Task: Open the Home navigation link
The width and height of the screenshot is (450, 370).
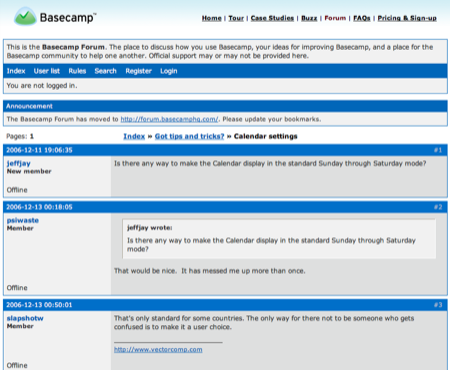Action: click(x=212, y=18)
